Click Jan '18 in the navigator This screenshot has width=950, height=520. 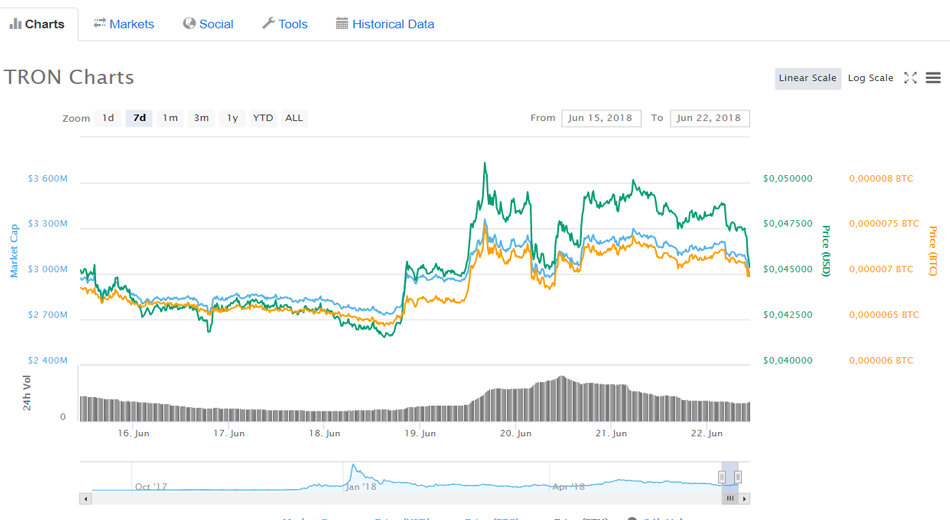[x=361, y=487]
